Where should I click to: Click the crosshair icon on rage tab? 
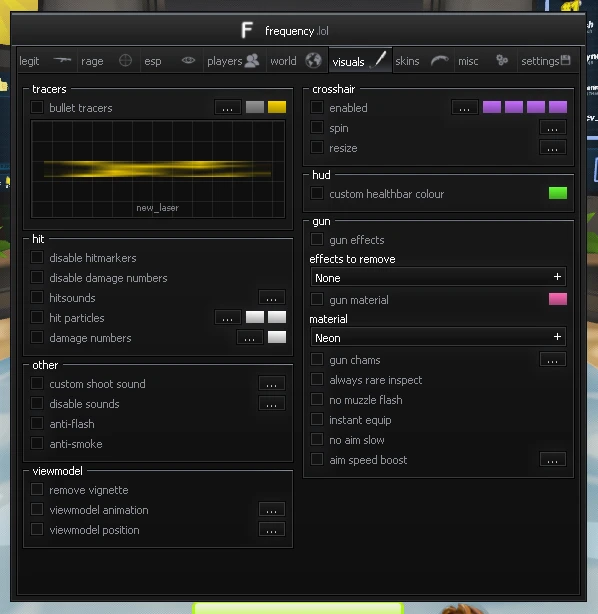[x=125, y=60]
